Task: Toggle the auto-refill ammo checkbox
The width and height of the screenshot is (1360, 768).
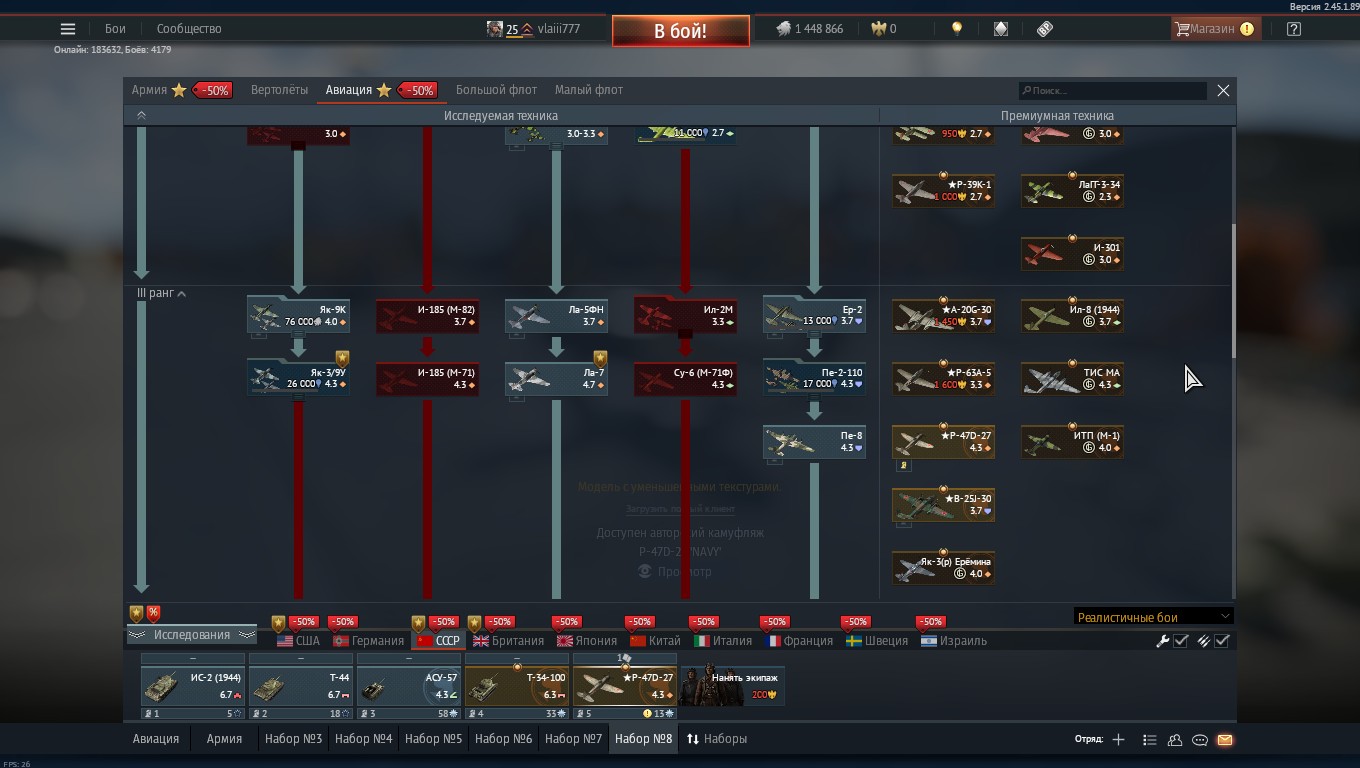Action: coord(1222,641)
